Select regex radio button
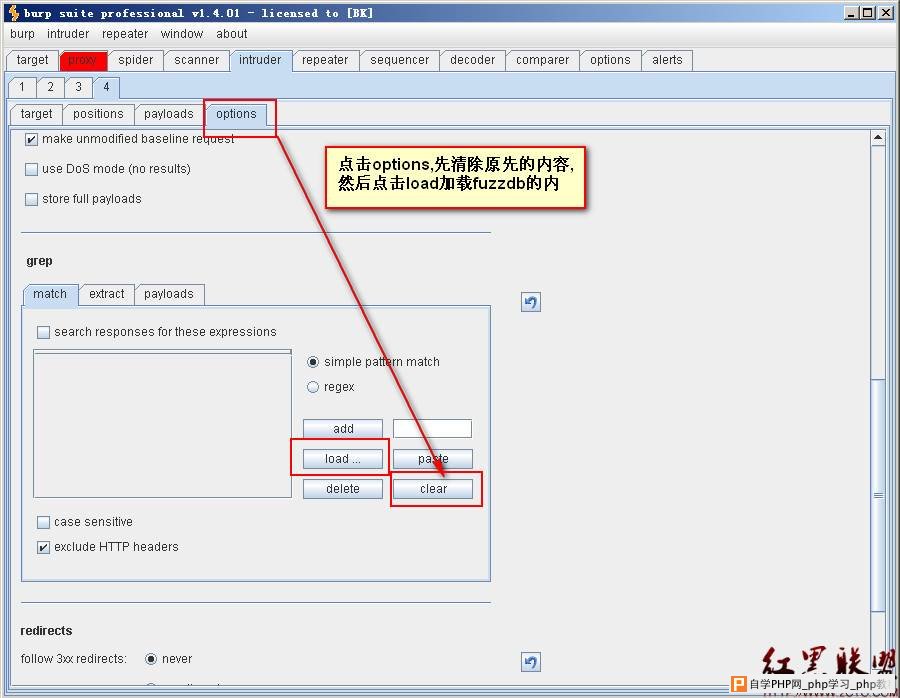 tap(313, 387)
